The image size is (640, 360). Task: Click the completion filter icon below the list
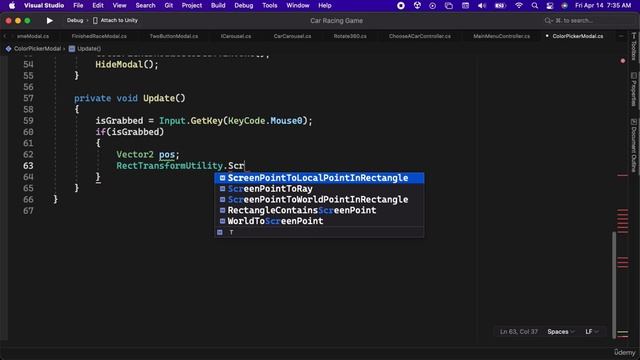coord(220,232)
